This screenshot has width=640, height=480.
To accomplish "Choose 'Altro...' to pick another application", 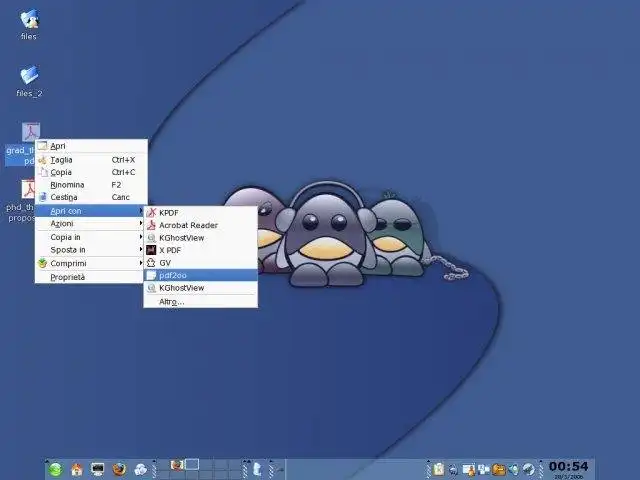I will (x=201, y=302).
